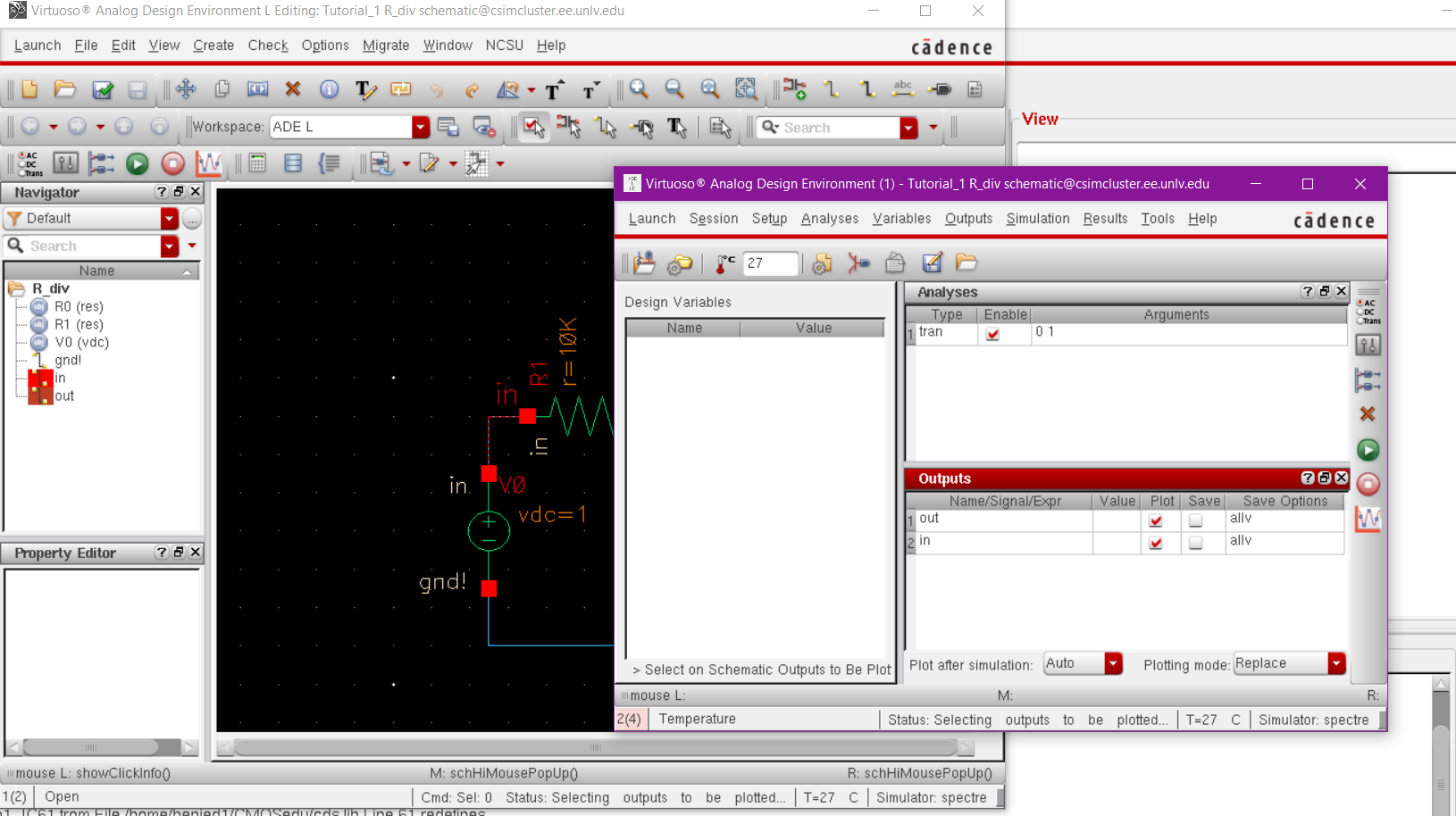Screen dimensions: 1456x816
Task: Uncheck the Plot checkbox for out signal
Action: [x=1156, y=520]
